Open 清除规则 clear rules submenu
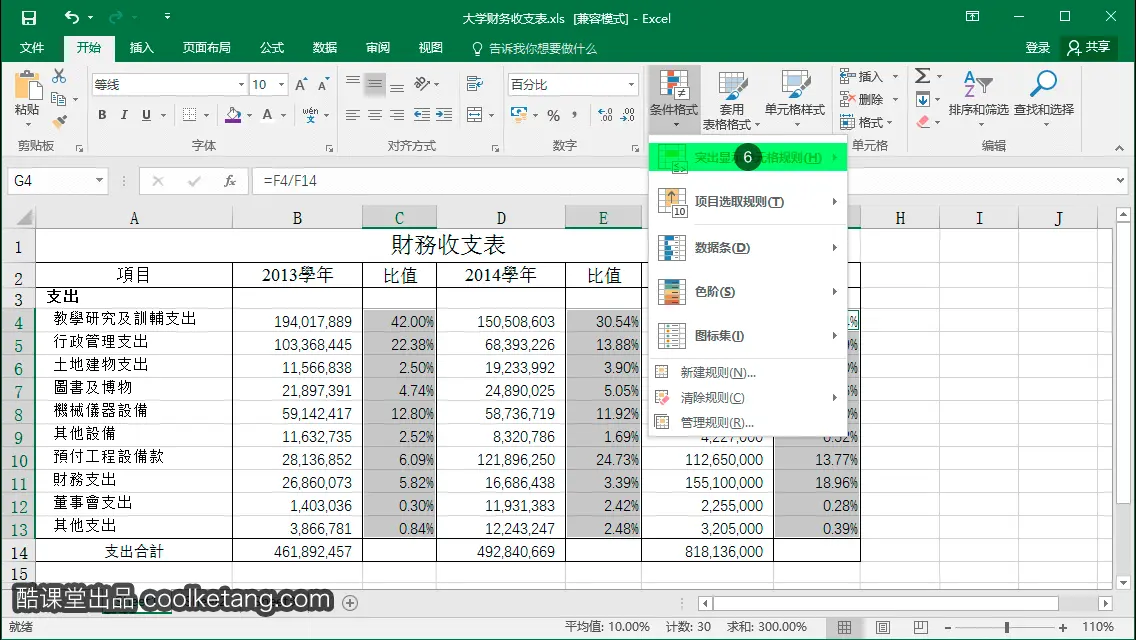Screen dimensions: 1136x640 [x=748, y=397]
